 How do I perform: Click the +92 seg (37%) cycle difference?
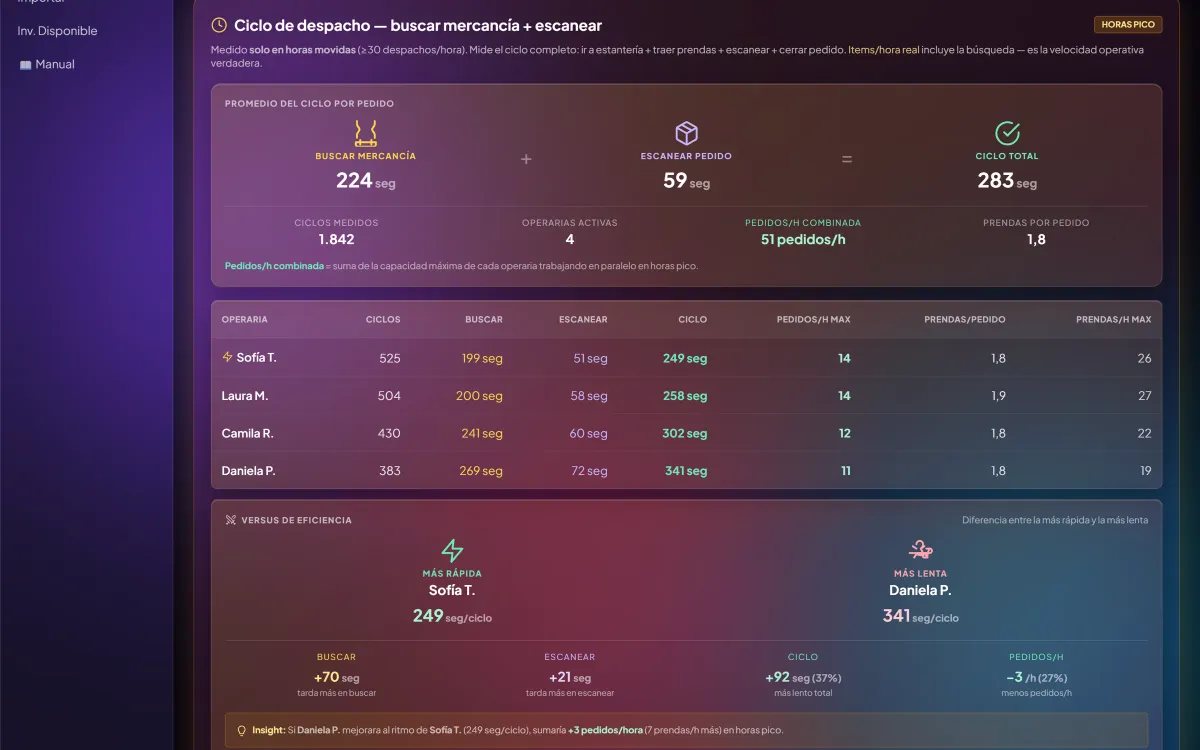[x=803, y=677]
